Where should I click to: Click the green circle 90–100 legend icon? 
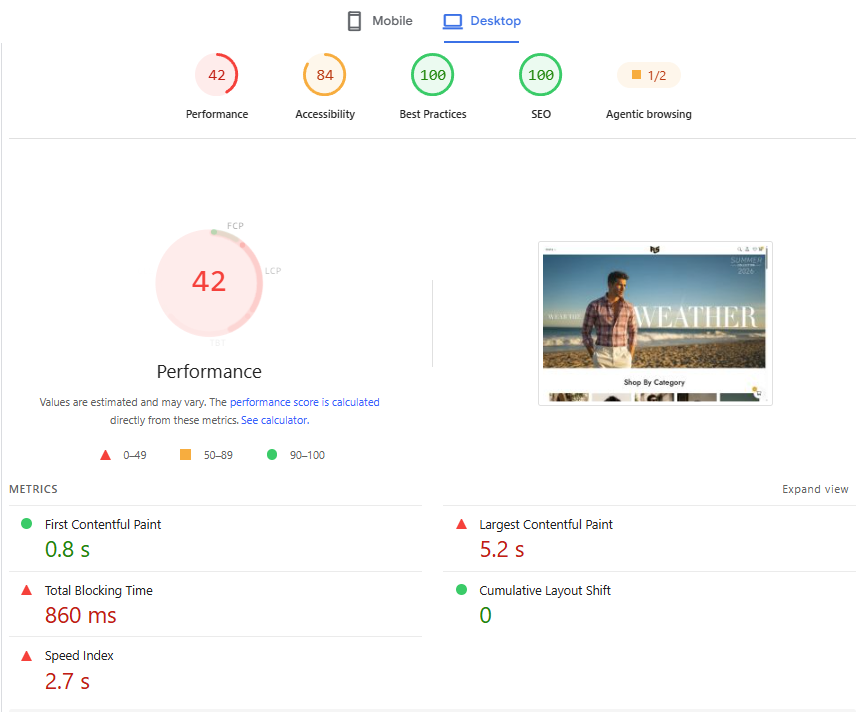(x=272, y=454)
